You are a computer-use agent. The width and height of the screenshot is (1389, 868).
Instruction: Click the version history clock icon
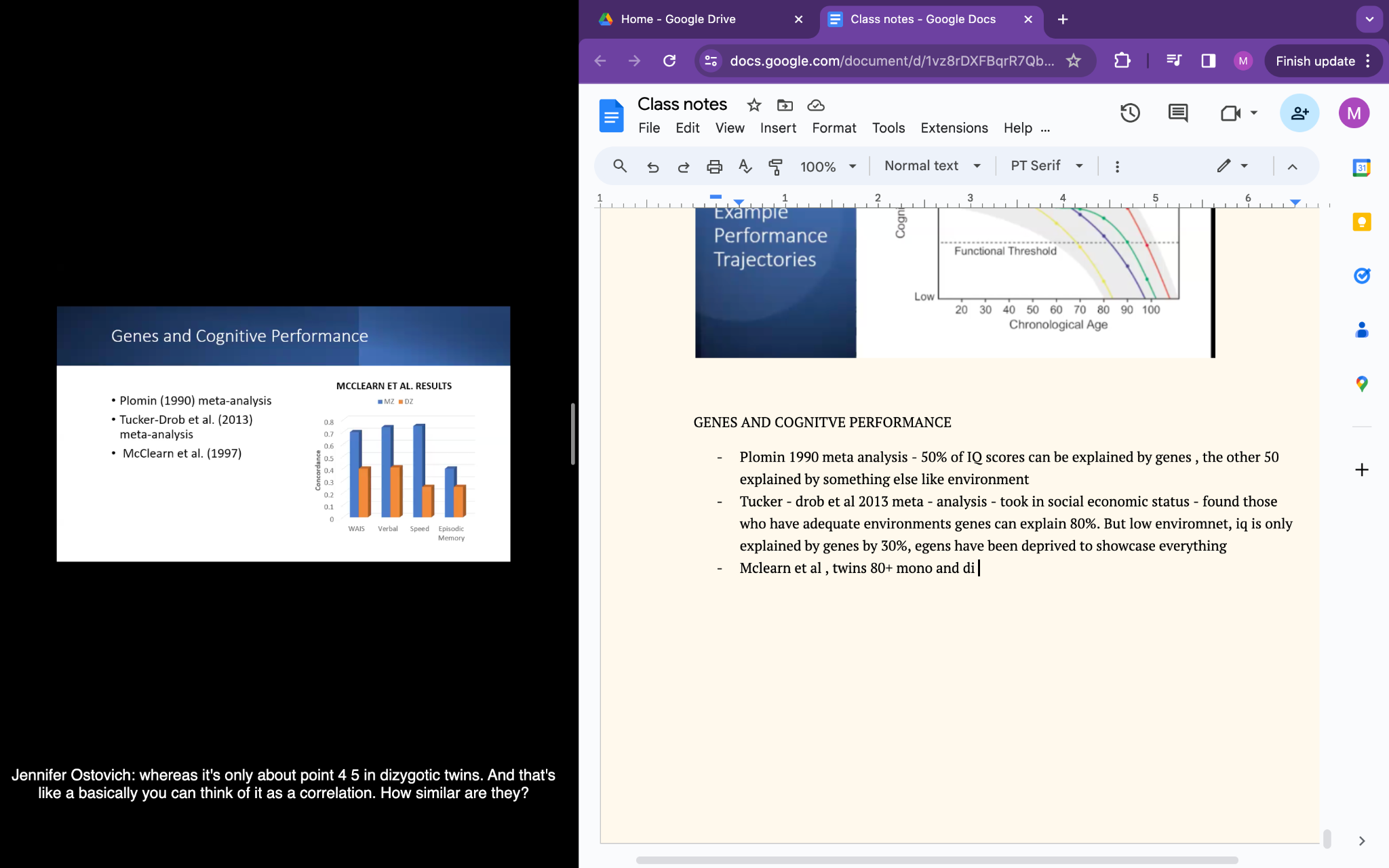(1129, 113)
